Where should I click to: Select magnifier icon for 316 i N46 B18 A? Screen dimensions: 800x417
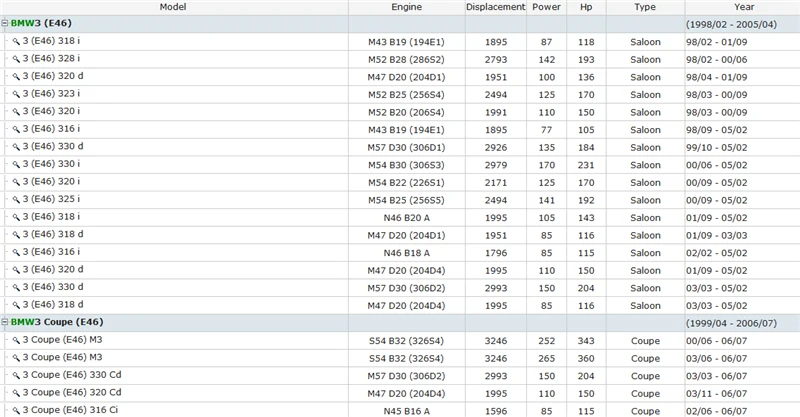click(16, 253)
